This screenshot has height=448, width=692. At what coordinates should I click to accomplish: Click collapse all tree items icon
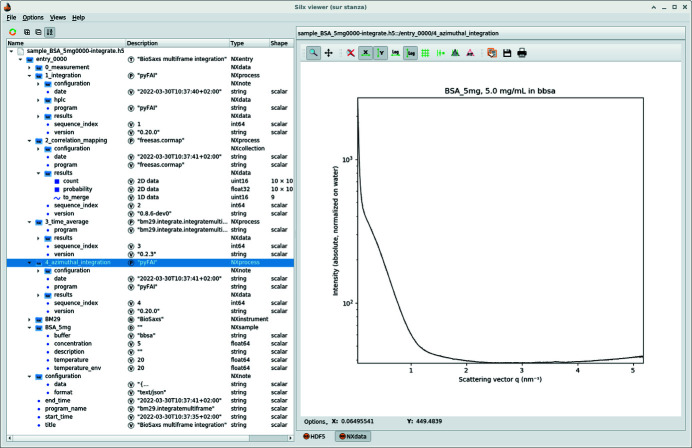pos(38,31)
